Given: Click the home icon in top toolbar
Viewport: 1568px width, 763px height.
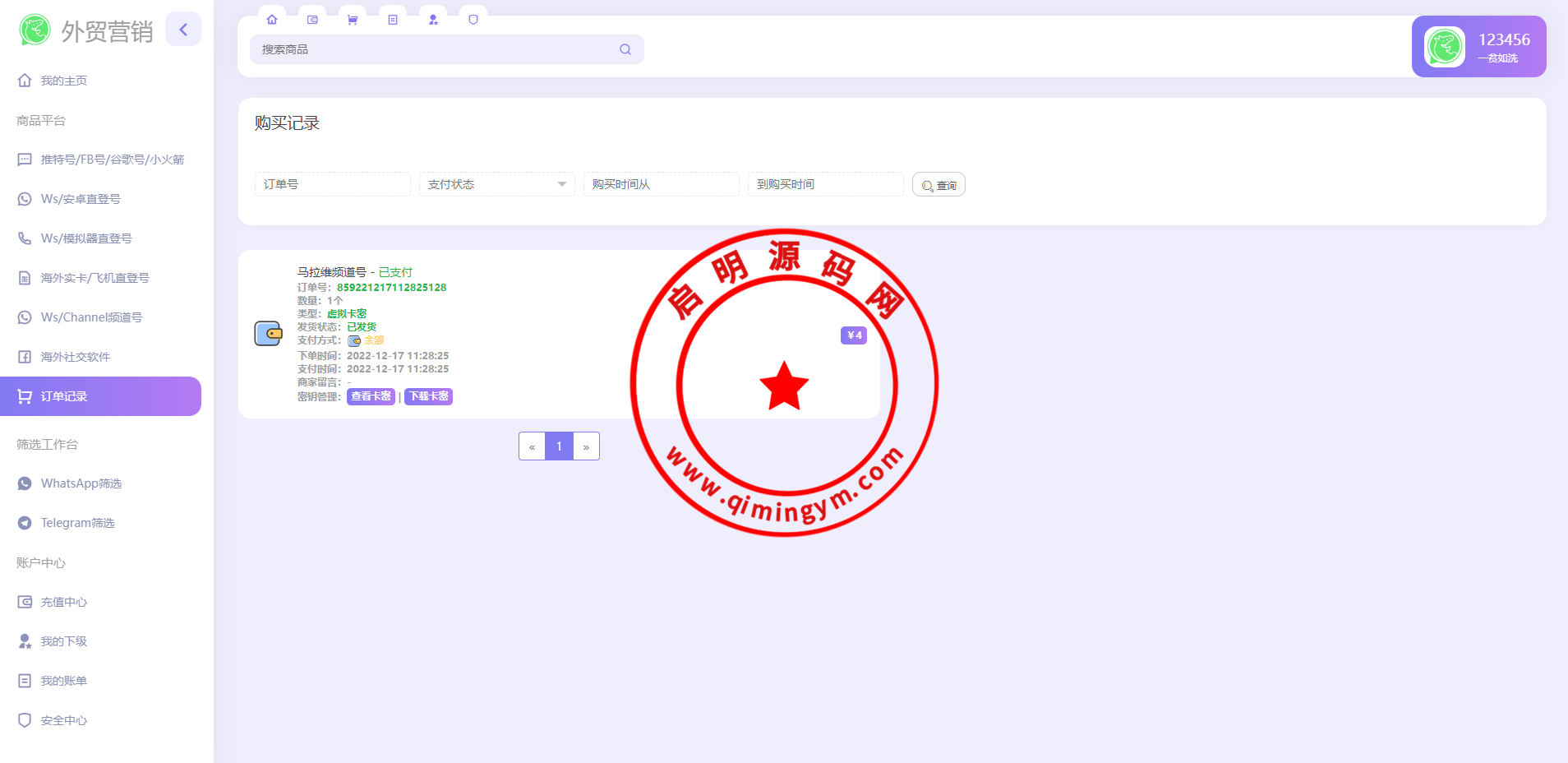Looking at the screenshot, I should click(272, 20).
